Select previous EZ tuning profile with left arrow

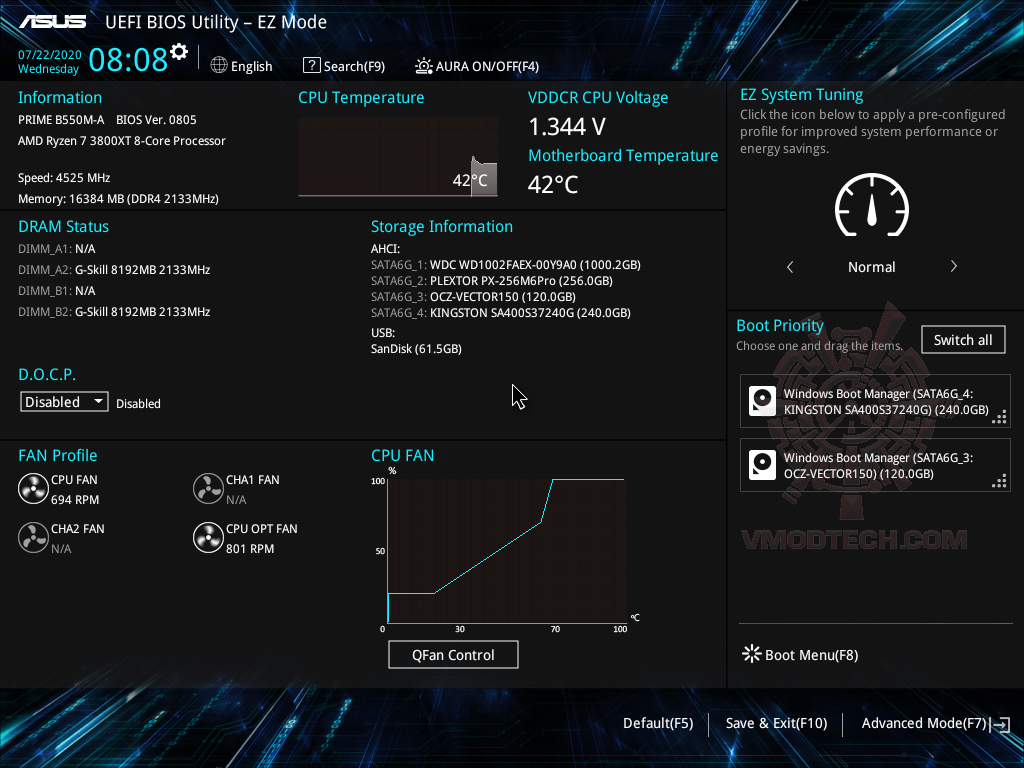coord(790,266)
